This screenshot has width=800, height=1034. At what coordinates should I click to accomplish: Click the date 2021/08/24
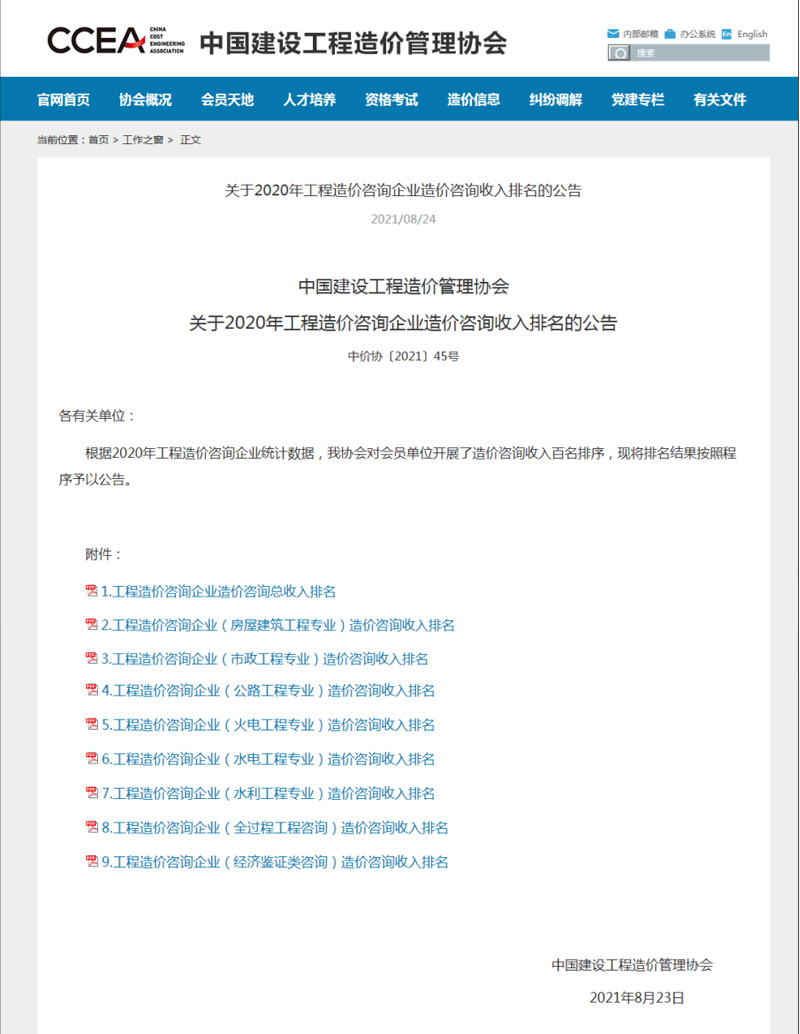[x=403, y=219]
